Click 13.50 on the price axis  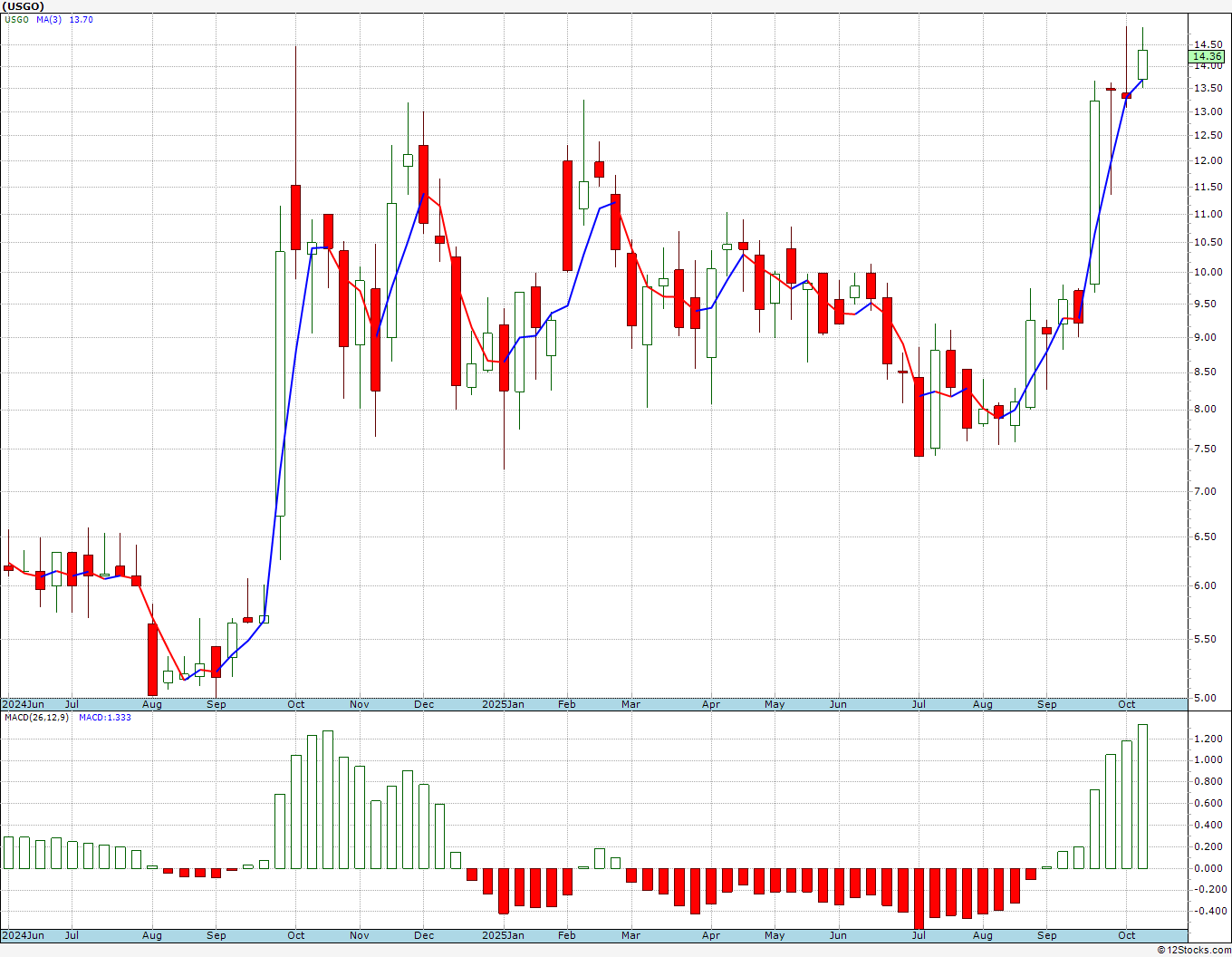[1207, 89]
